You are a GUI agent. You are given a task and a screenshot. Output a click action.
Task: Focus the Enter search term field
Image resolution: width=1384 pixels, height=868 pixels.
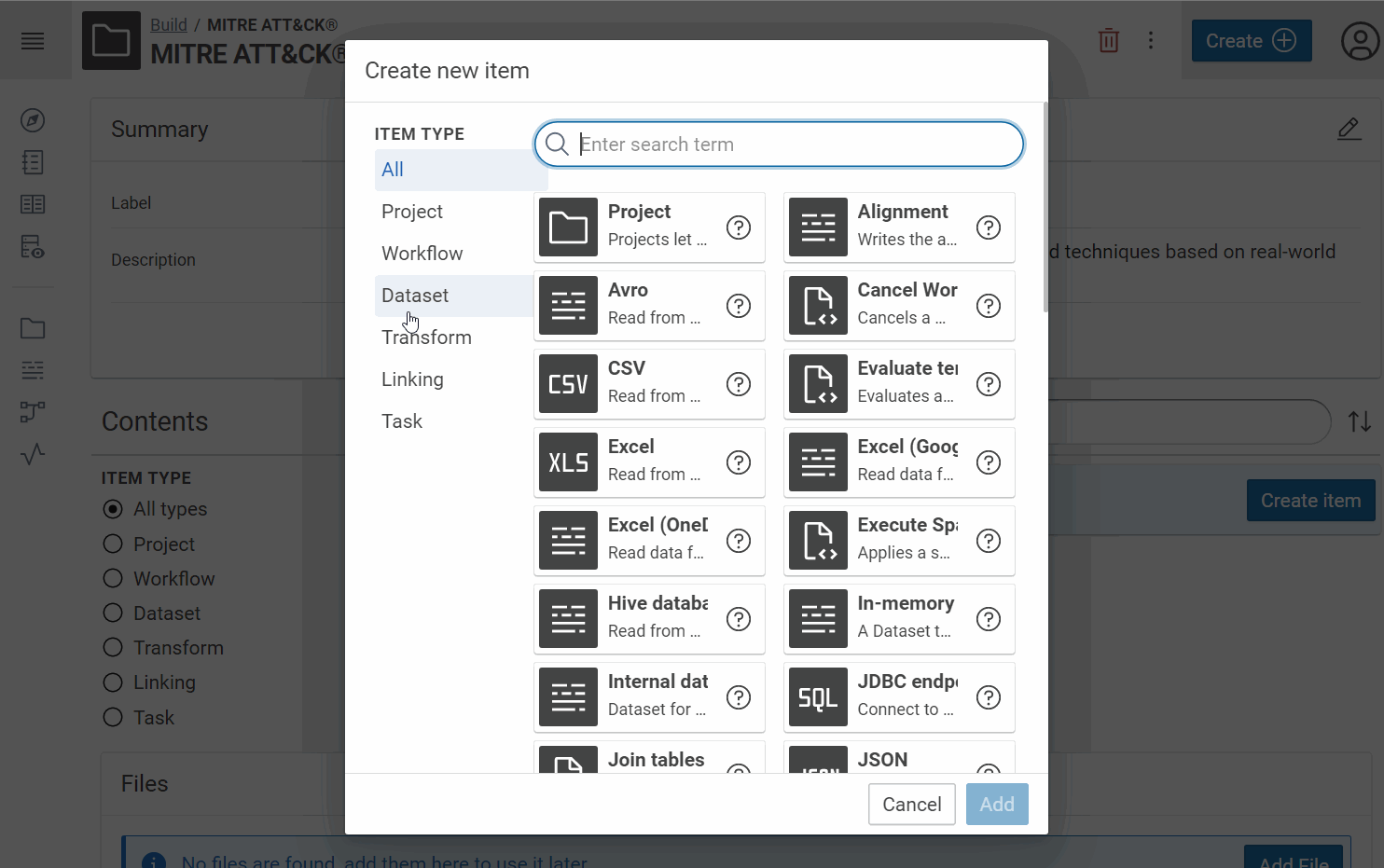click(793, 145)
